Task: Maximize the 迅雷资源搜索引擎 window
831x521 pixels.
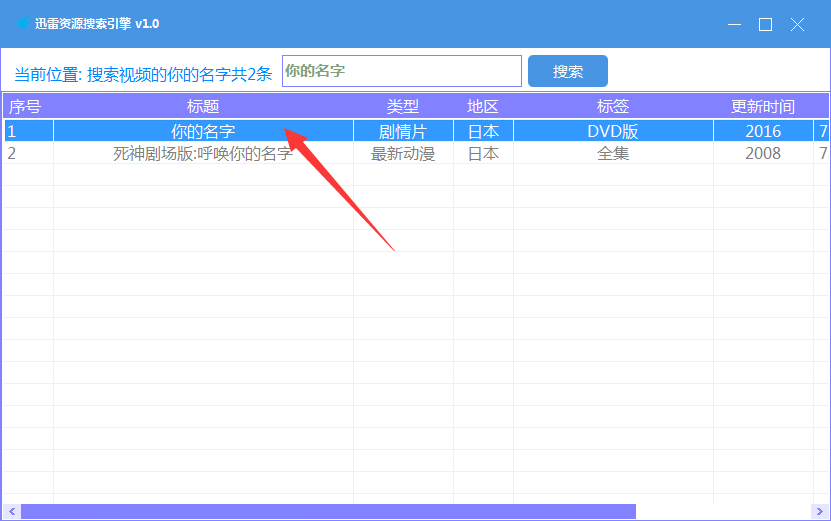Action: point(765,24)
